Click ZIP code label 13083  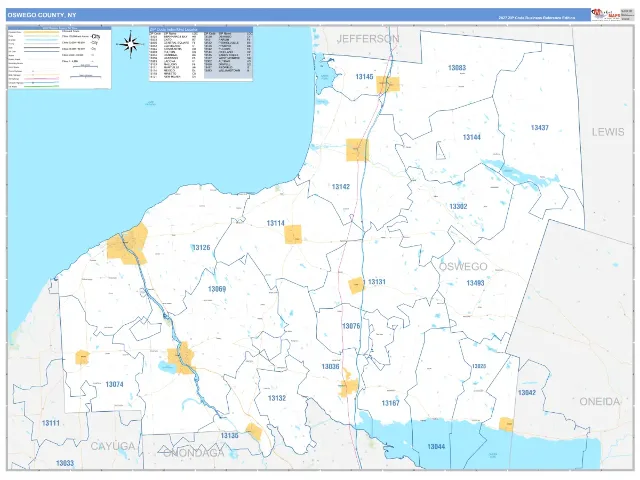click(457, 68)
